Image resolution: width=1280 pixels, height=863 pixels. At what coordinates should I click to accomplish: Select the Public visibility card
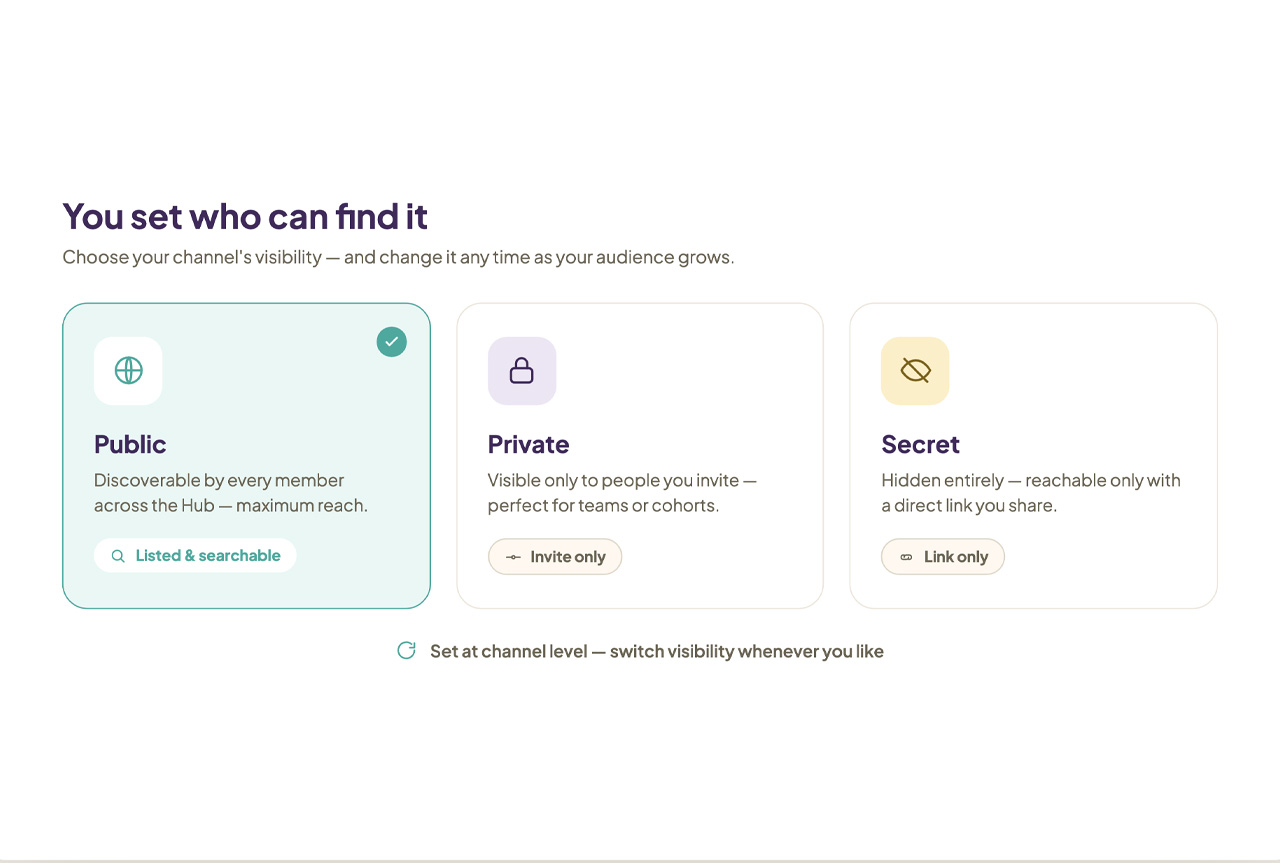coord(246,456)
